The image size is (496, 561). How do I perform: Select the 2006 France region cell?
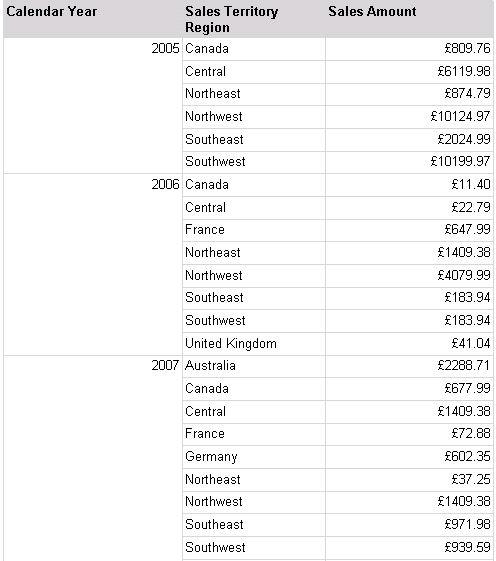(x=254, y=230)
